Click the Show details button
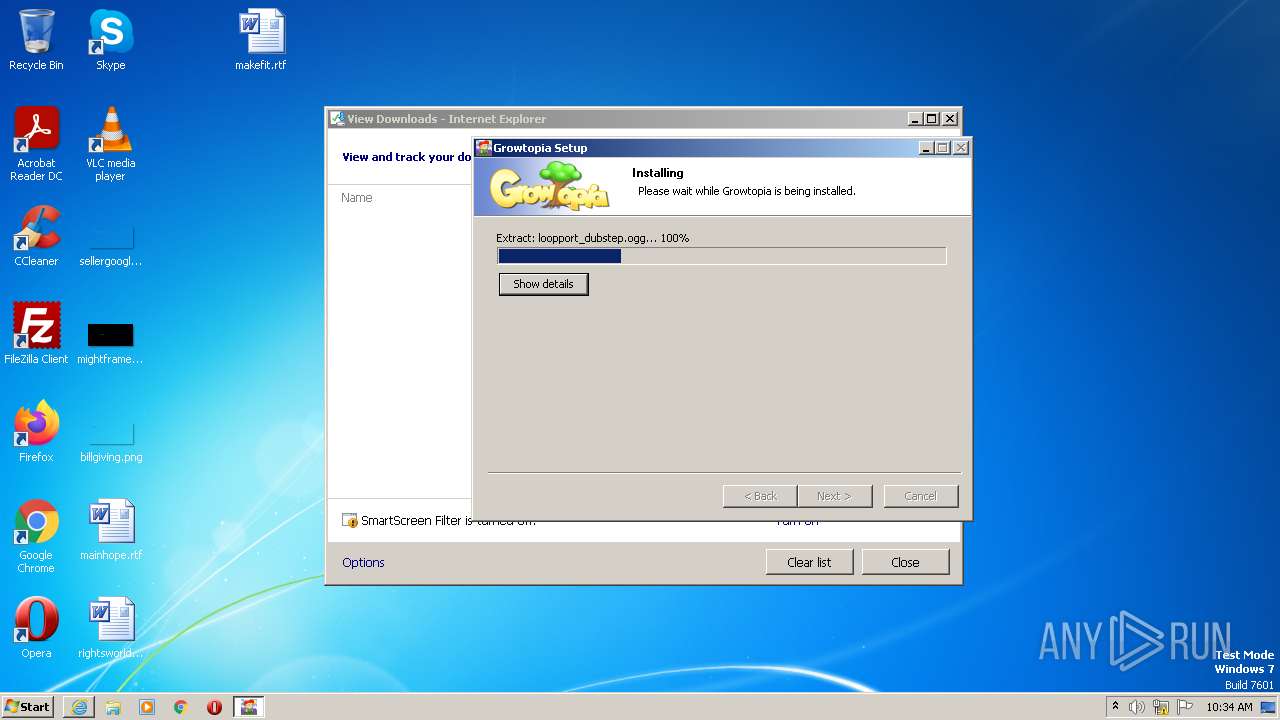Image resolution: width=1280 pixels, height=720 pixels. (x=543, y=284)
